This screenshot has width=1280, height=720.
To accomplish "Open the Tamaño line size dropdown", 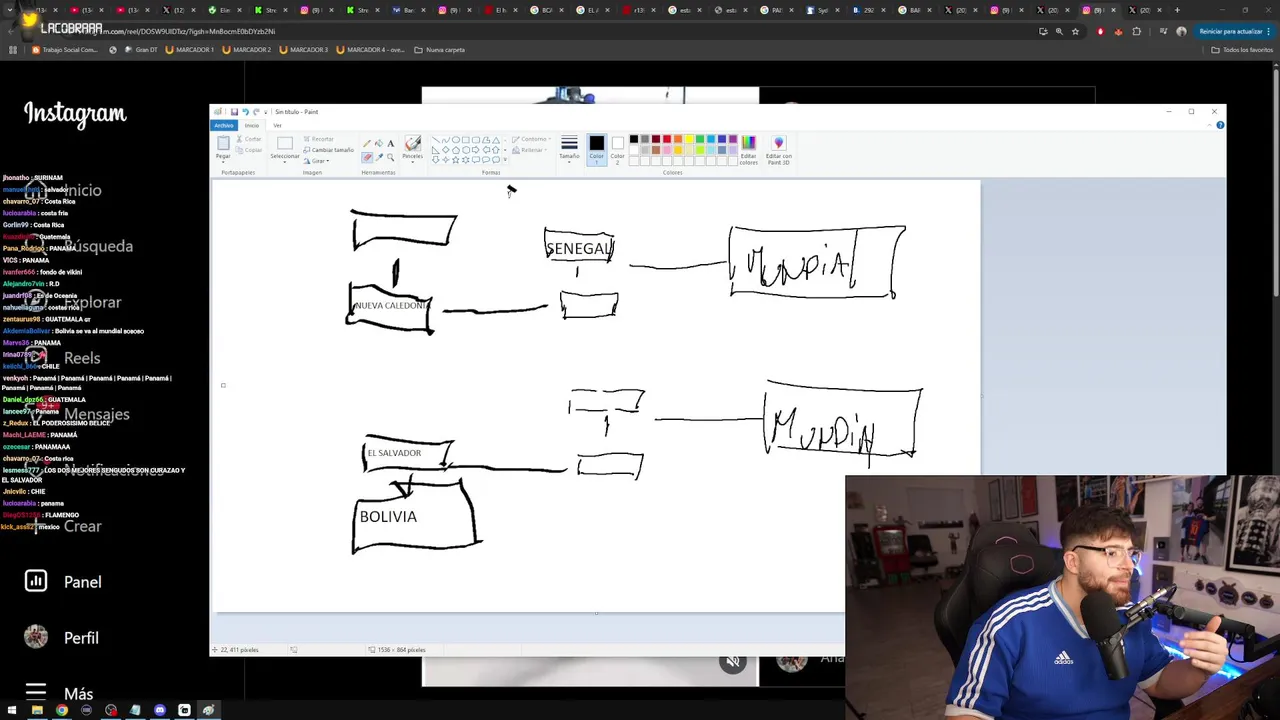I will pos(569,149).
